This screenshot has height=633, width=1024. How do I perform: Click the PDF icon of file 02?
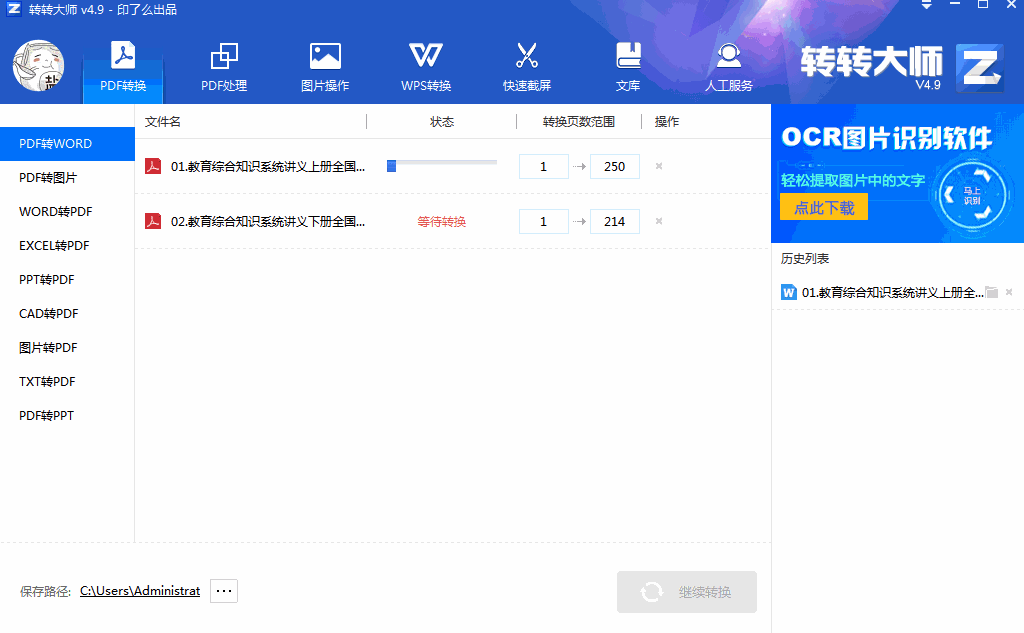pyautogui.click(x=153, y=221)
